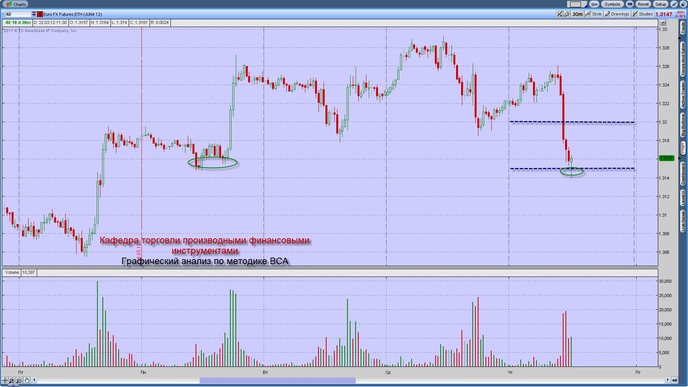Click the icon right of 1.3147 price
688x387 pixels.
tap(681, 14)
